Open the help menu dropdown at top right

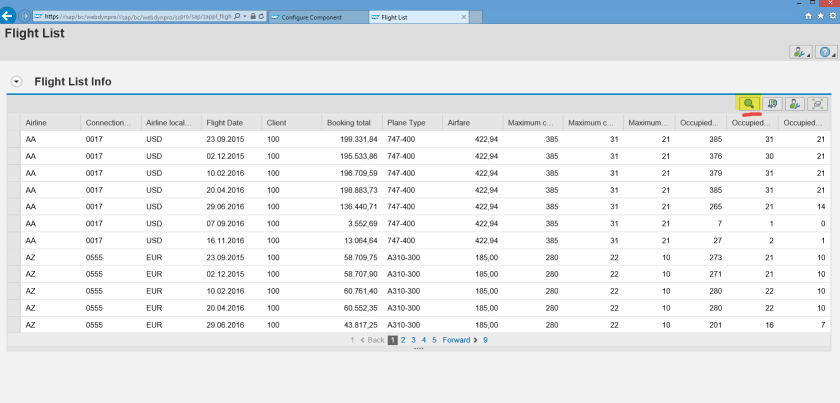tap(825, 52)
